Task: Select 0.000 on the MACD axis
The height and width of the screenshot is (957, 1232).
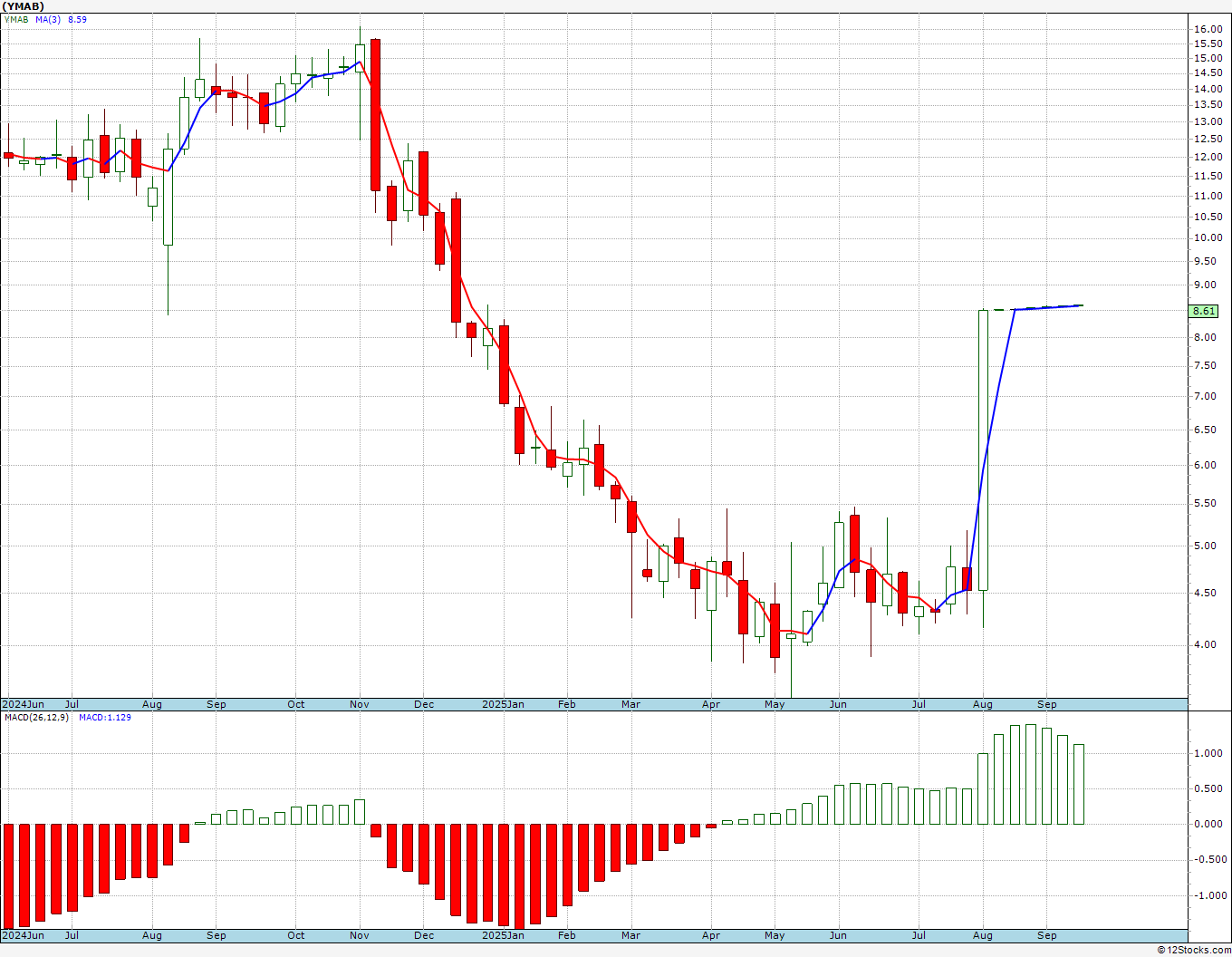Action: tap(1208, 824)
